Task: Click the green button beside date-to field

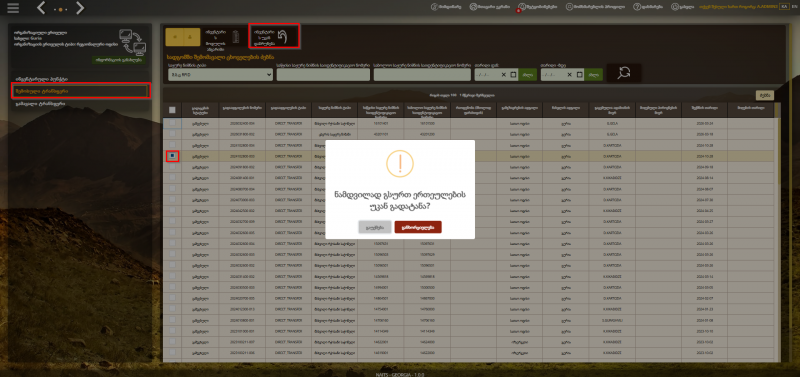Action: coord(594,75)
